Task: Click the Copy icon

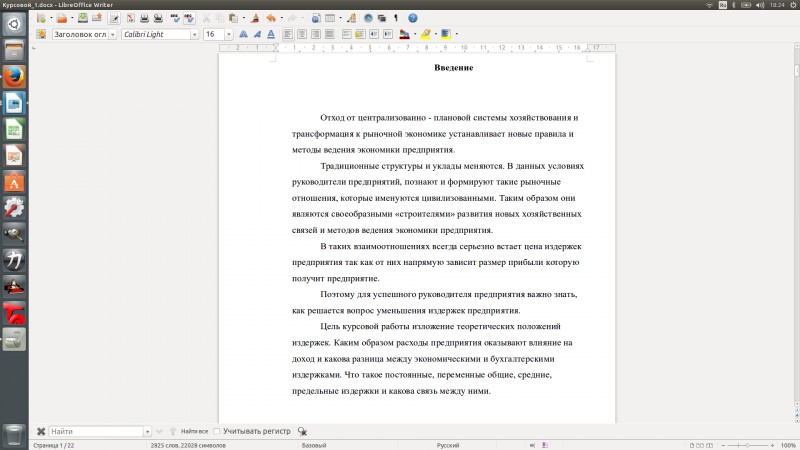Action: coord(220,18)
